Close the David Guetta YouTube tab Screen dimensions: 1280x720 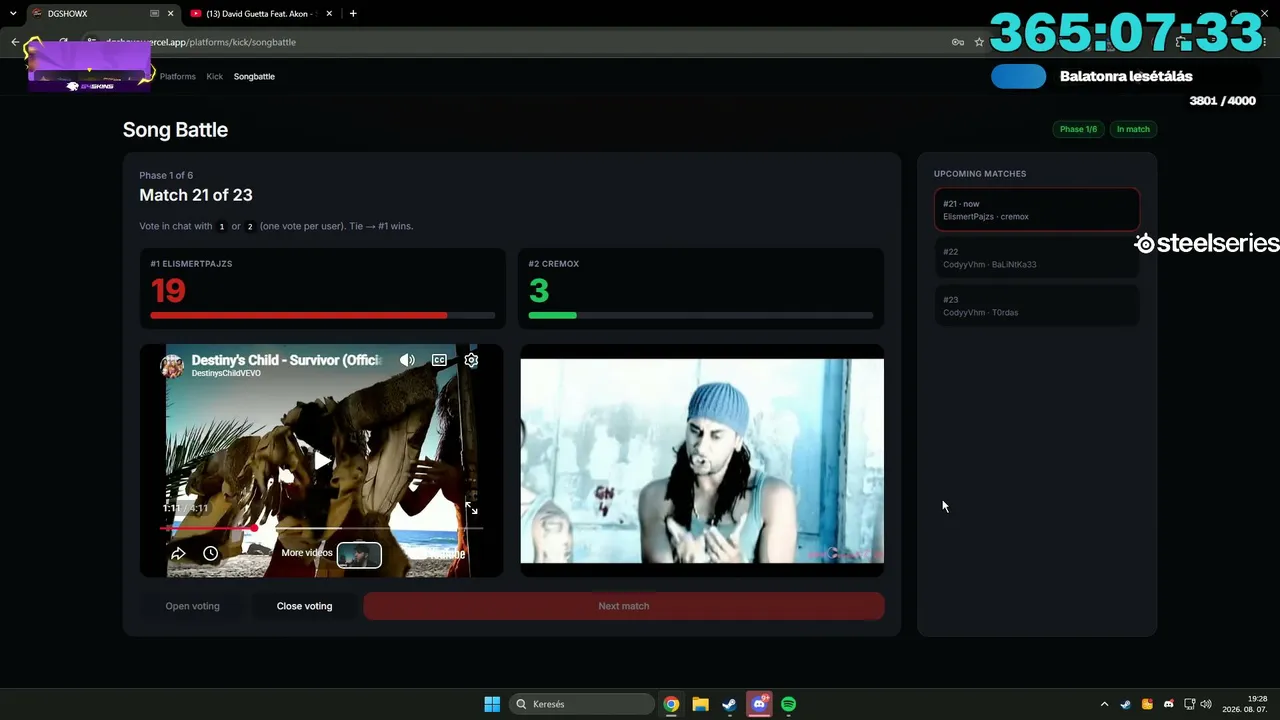(329, 14)
